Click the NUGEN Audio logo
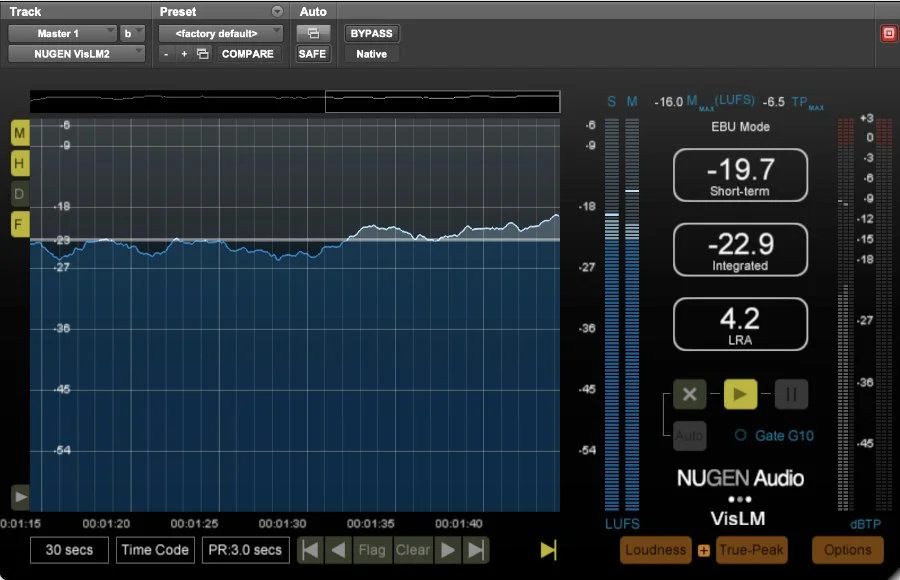900x580 pixels. click(x=740, y=478)
